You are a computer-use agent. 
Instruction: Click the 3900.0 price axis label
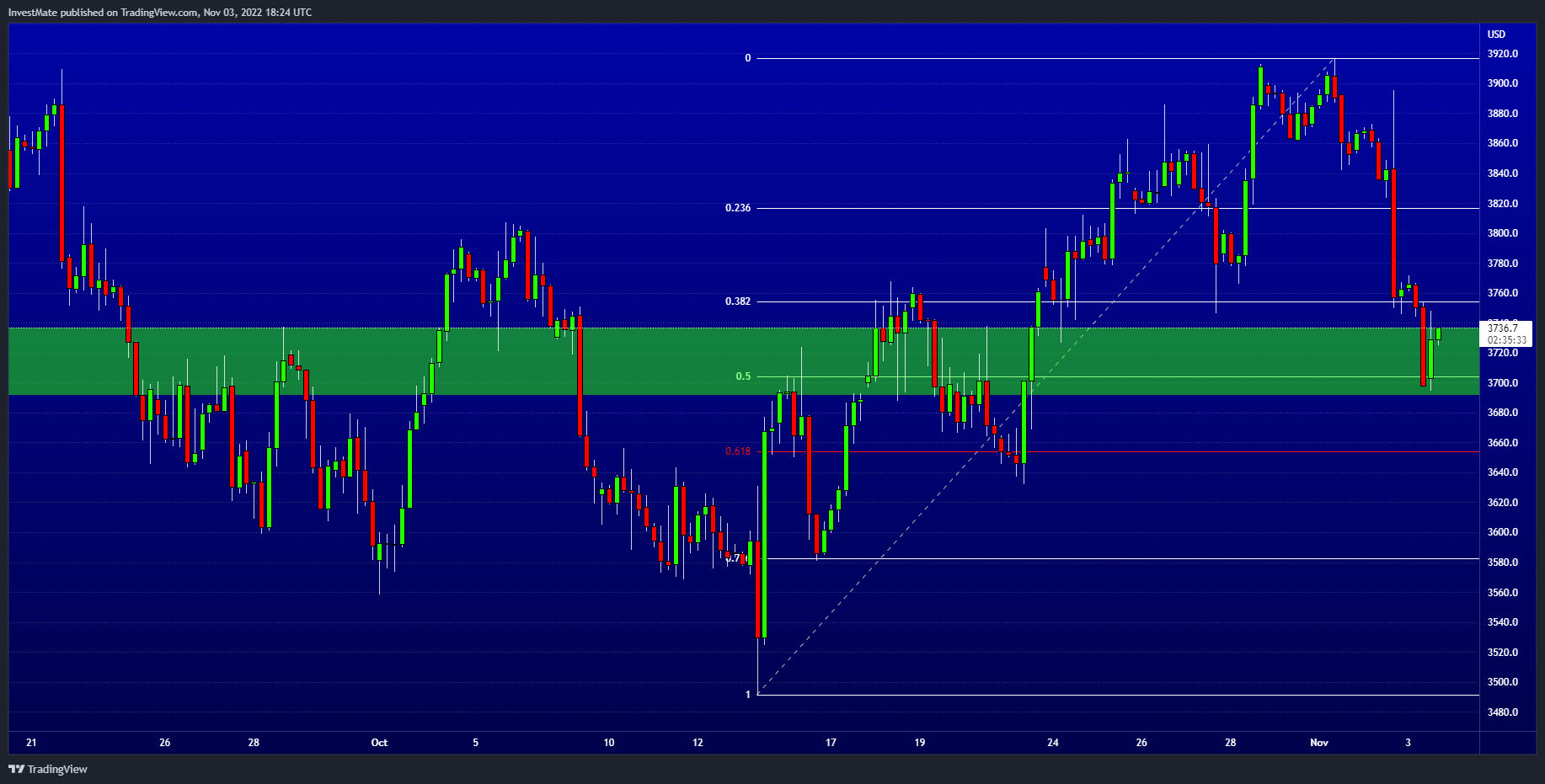[1503, 83]
